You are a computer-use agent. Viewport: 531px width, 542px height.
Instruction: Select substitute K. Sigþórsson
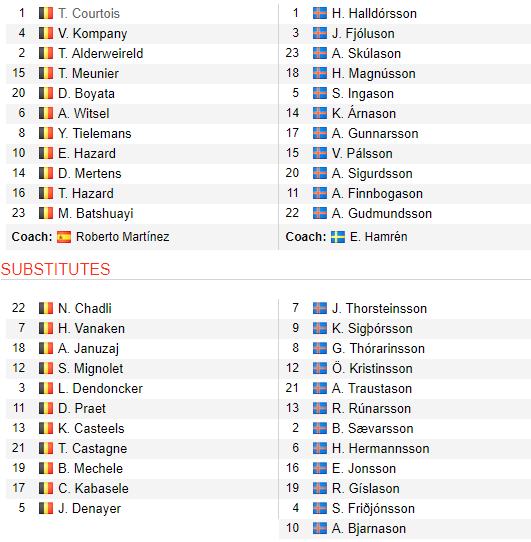pyautogui.click(x=372, y=329)
